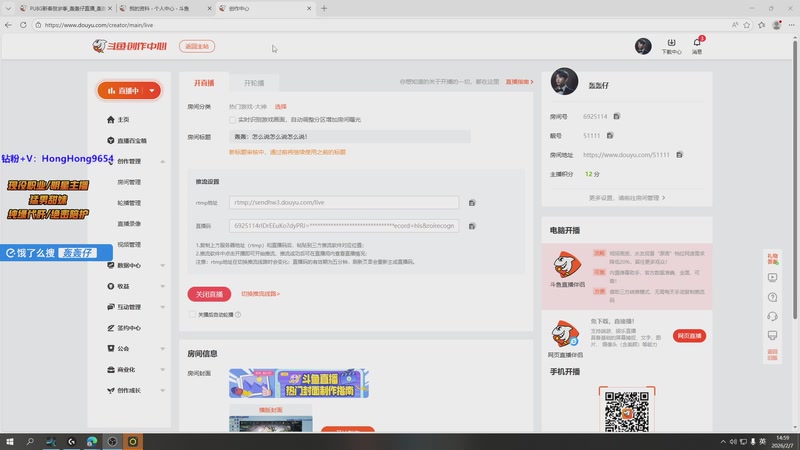Click the 下载中心 download icon
800x450 pixels.
(x=671, y=45)
